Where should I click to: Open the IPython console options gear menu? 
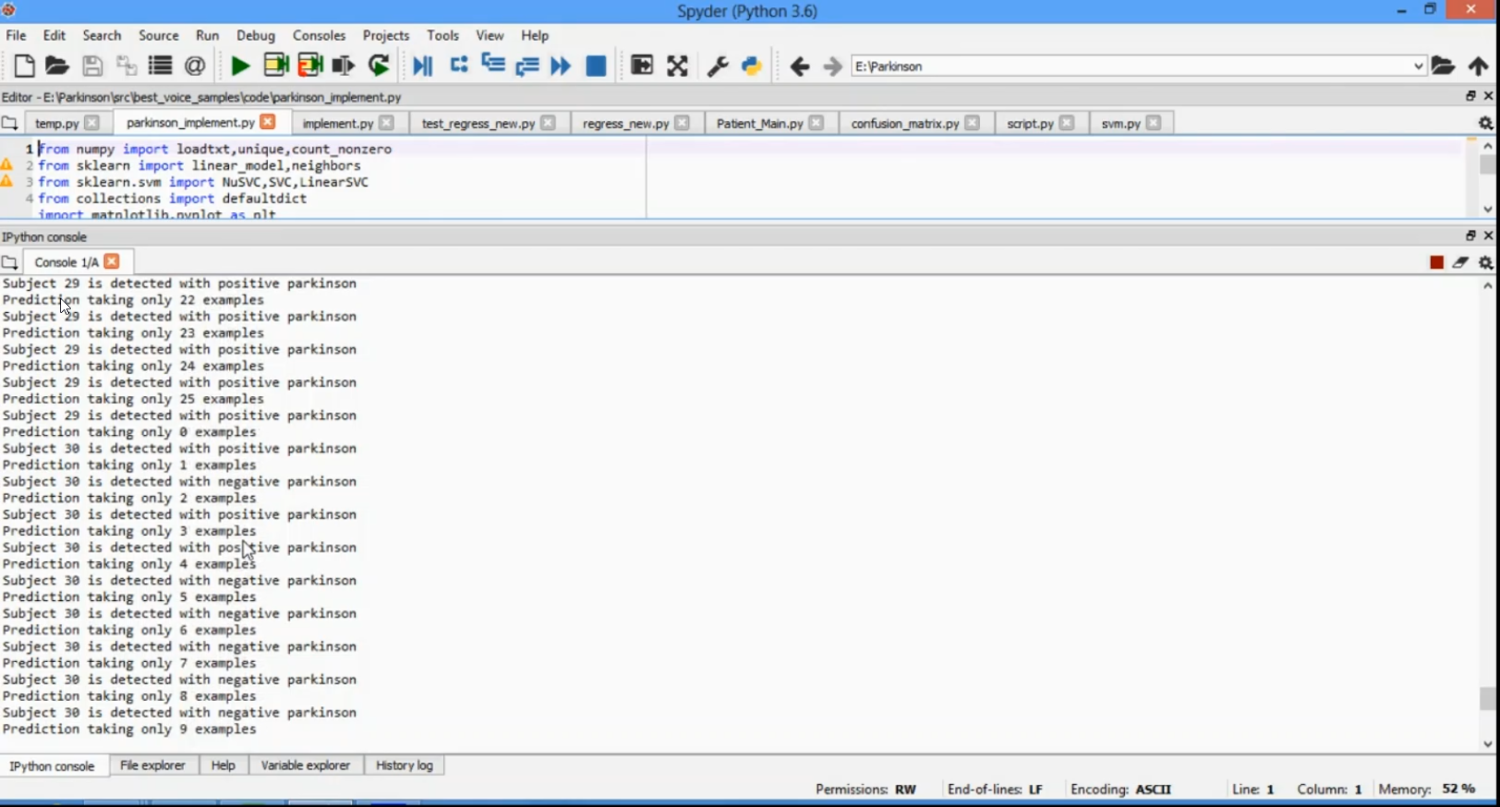point(1485,262)
